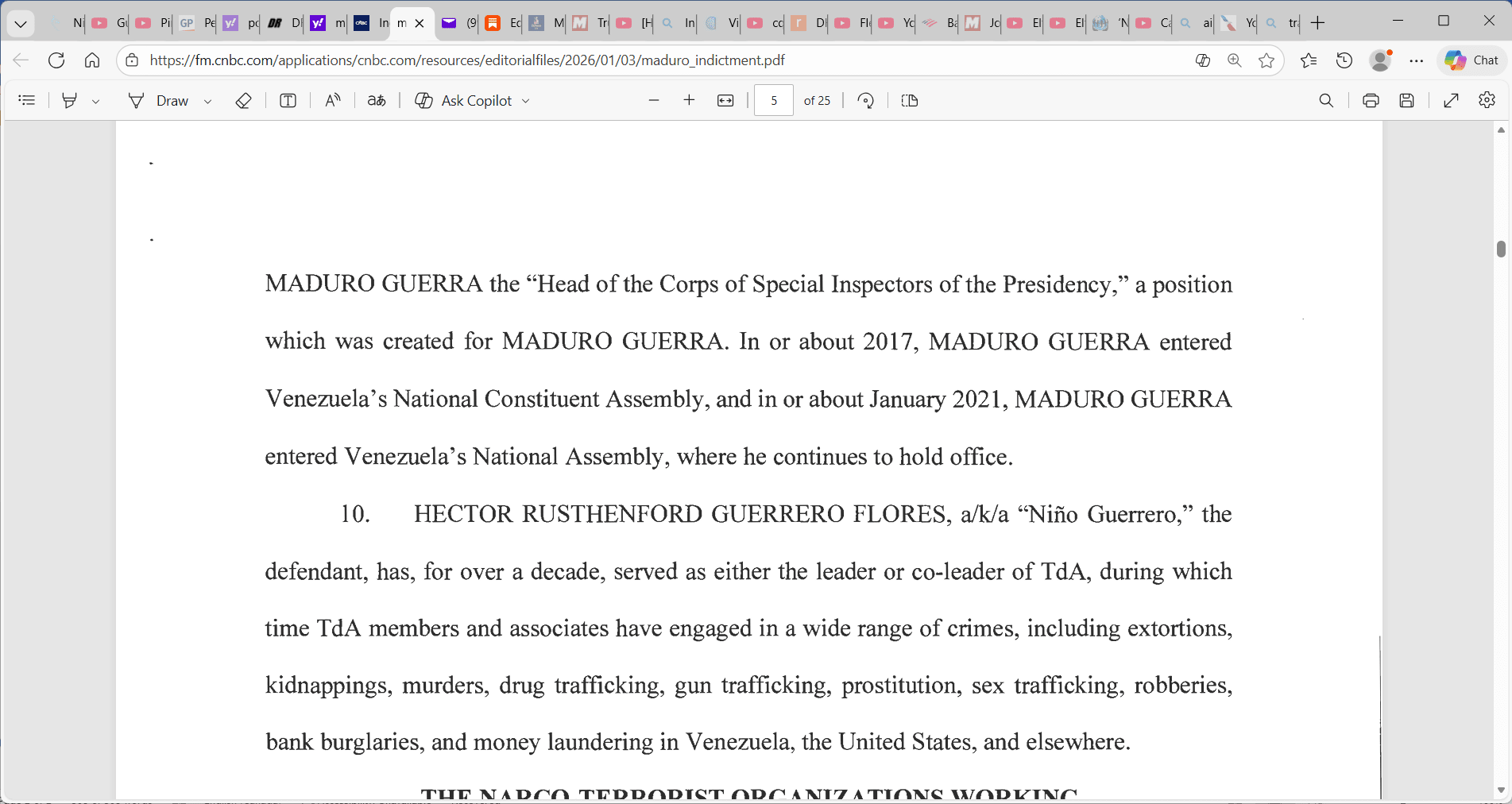Switch to the CNBC tab labeled In

coord(370,23)
